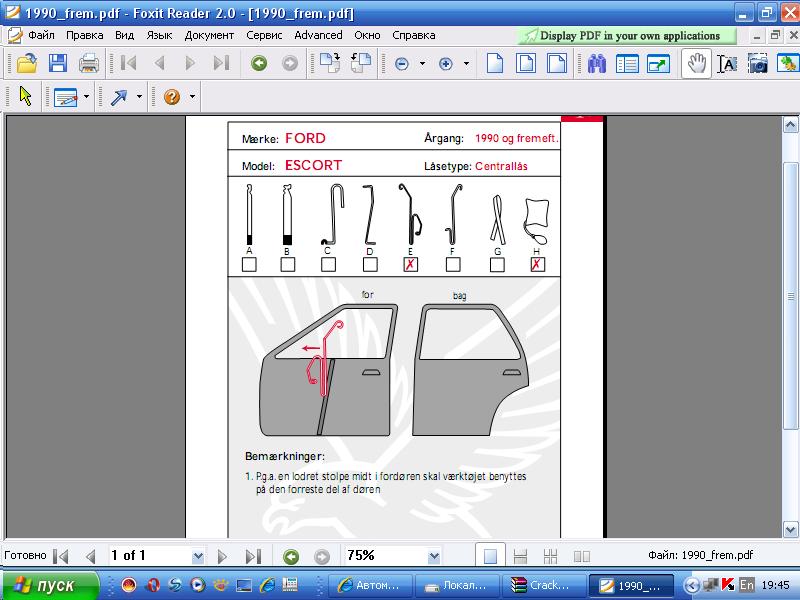Open search with binoculars icon

pos(596,64)
